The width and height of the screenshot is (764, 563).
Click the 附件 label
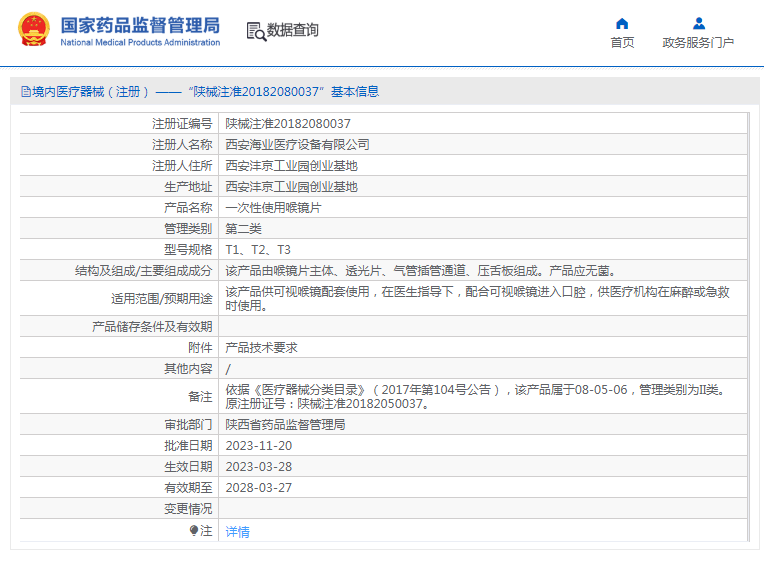pyautogui.click(x=200, y=348)
